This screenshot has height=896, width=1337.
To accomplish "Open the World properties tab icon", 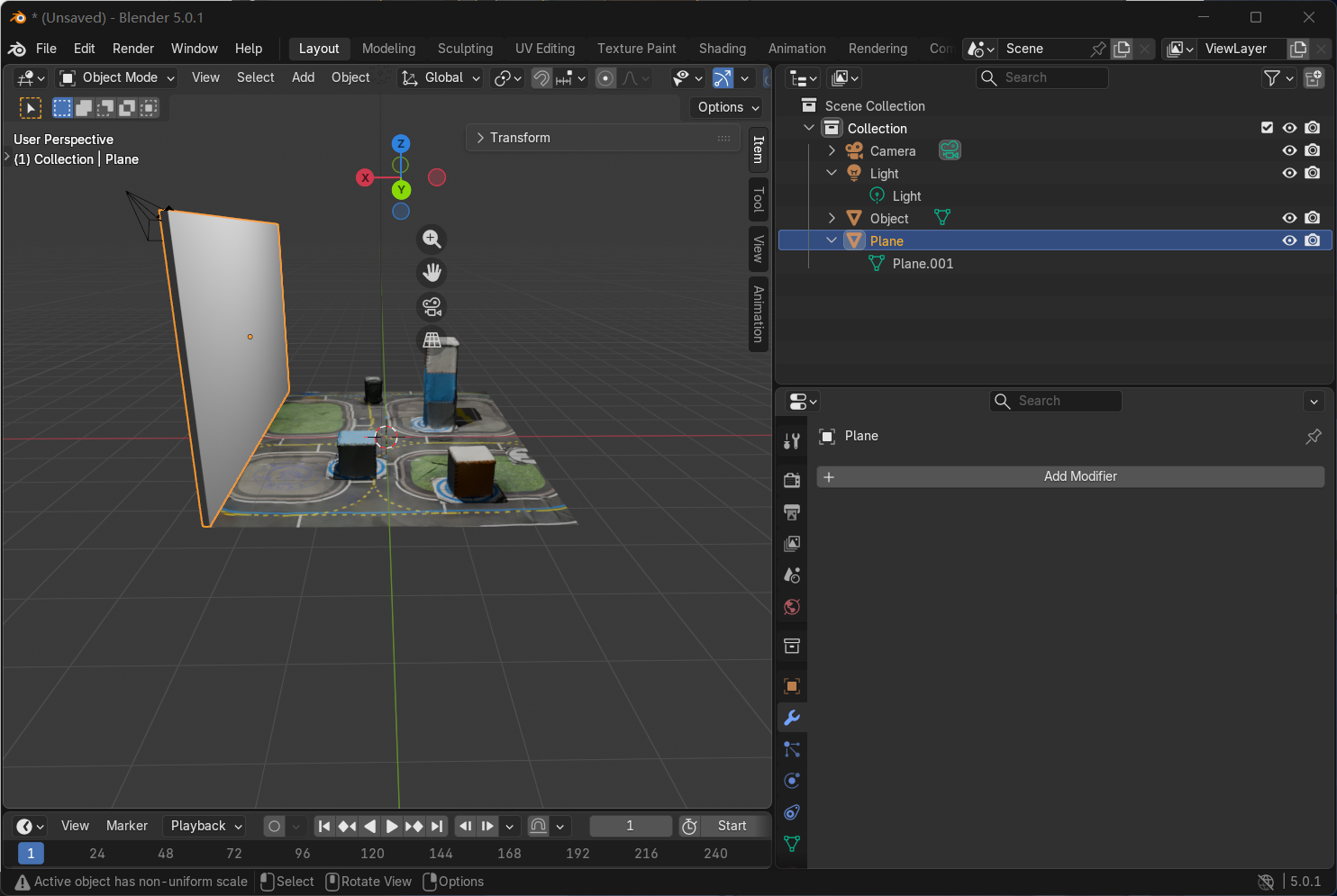I will (791, 607).
